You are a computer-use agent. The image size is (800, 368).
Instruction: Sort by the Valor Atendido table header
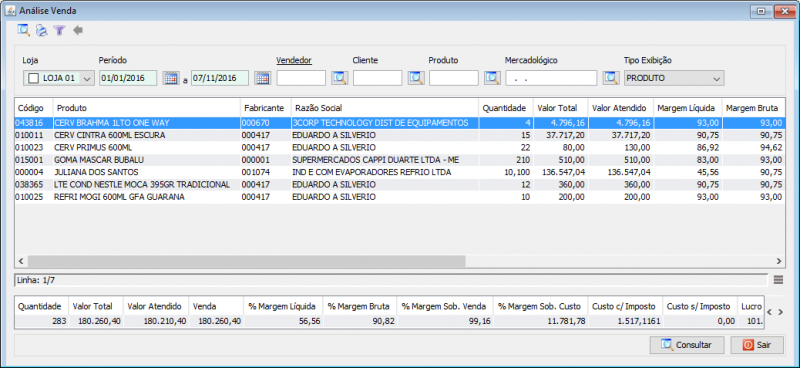(x=620, y=108)
